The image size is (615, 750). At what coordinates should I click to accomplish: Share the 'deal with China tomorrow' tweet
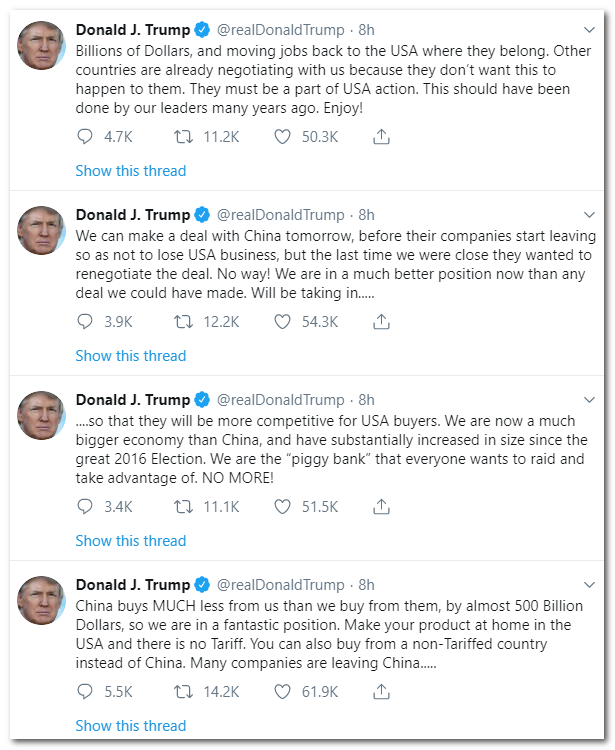click(x=381, y=322)
